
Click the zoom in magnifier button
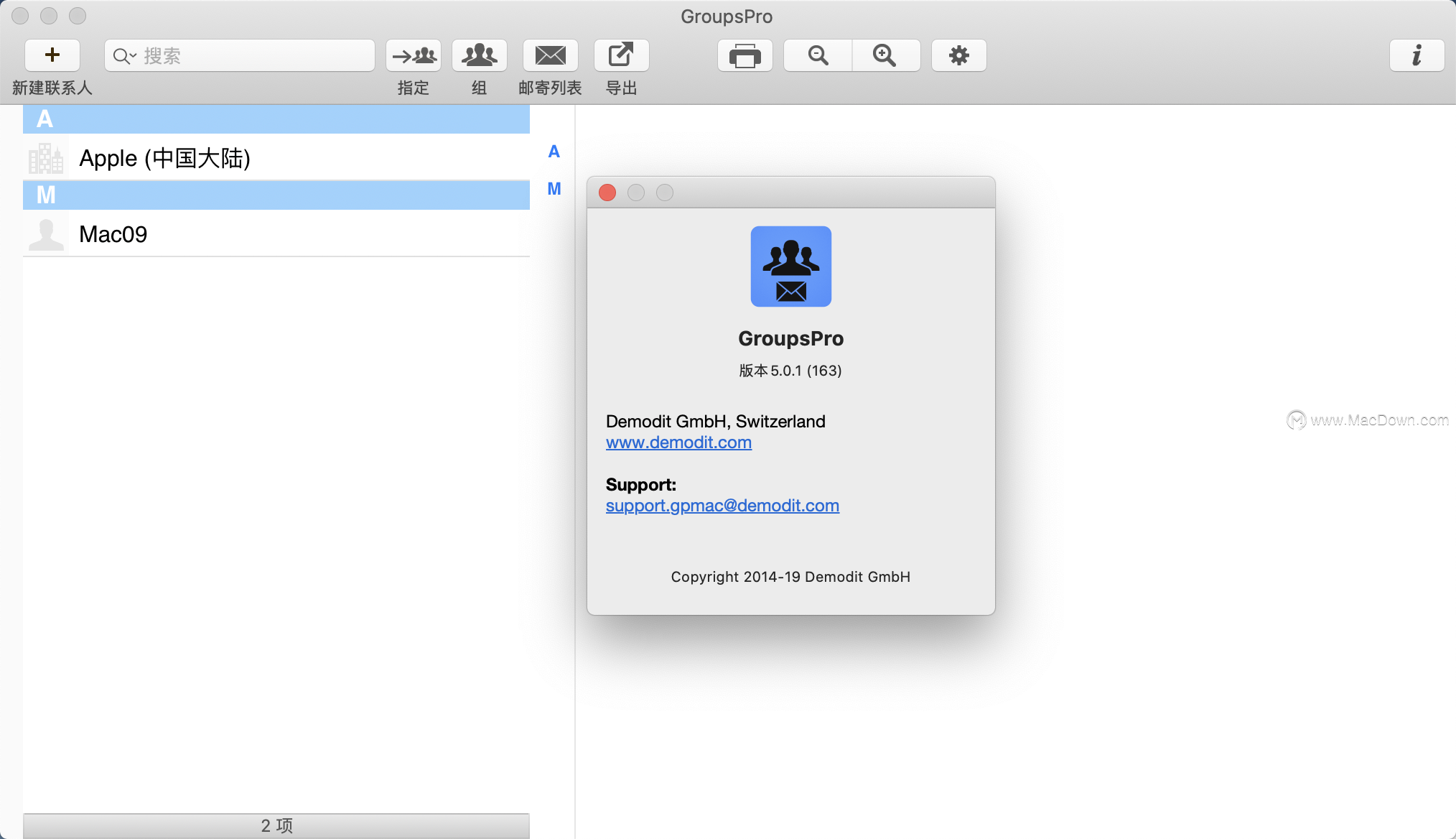point(886,55)
